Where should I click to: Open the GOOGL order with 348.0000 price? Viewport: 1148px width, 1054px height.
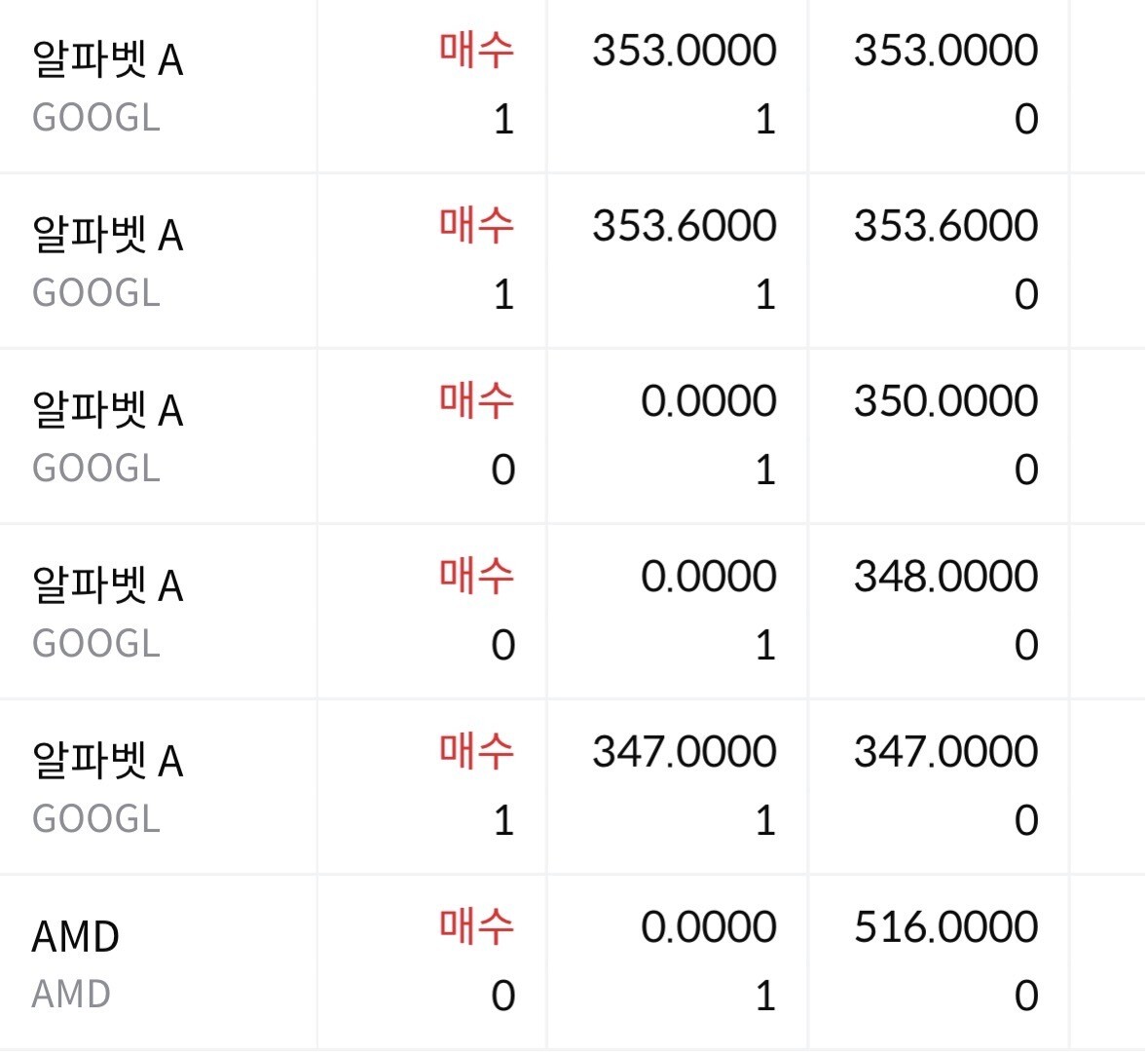tap(571, 612)
